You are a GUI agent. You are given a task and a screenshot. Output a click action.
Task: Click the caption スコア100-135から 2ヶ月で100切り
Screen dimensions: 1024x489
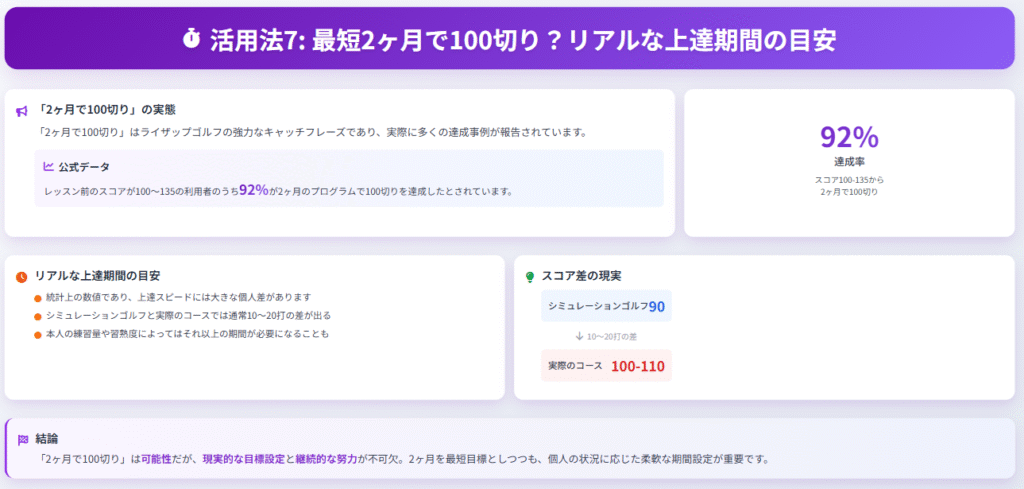tap(849, 185)
